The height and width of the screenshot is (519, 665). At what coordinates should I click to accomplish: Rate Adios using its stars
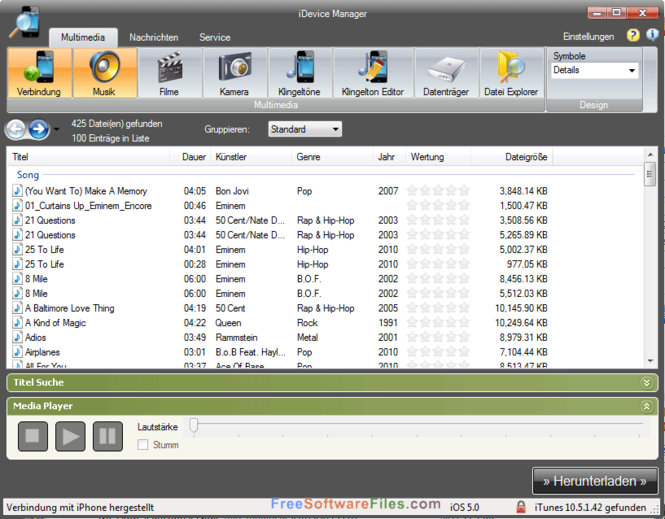(x=438, y=338)
